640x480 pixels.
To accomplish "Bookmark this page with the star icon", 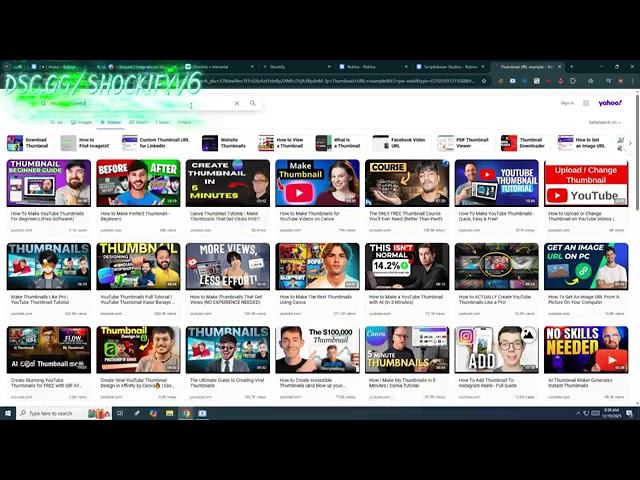I will coord(484,81).
